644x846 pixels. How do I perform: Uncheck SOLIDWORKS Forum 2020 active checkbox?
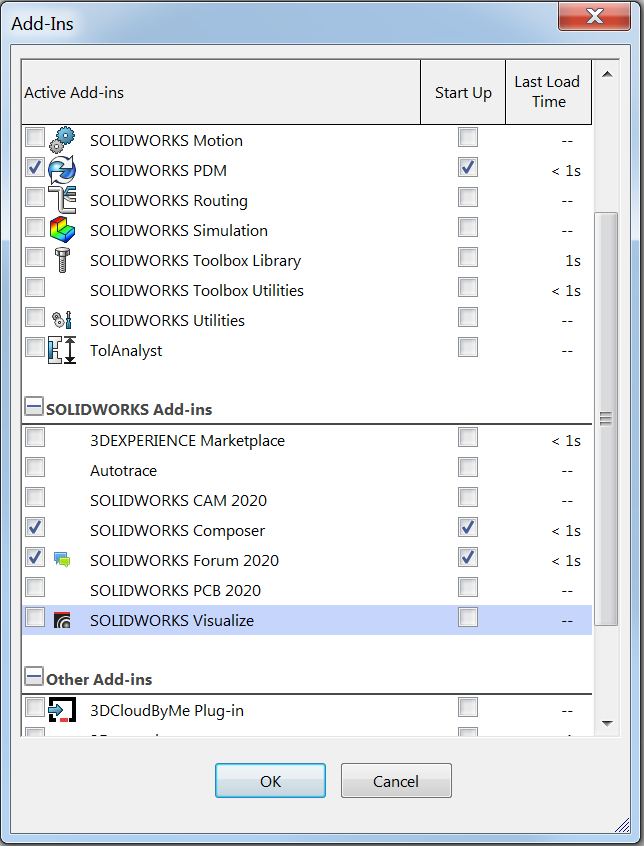point(35,557)
